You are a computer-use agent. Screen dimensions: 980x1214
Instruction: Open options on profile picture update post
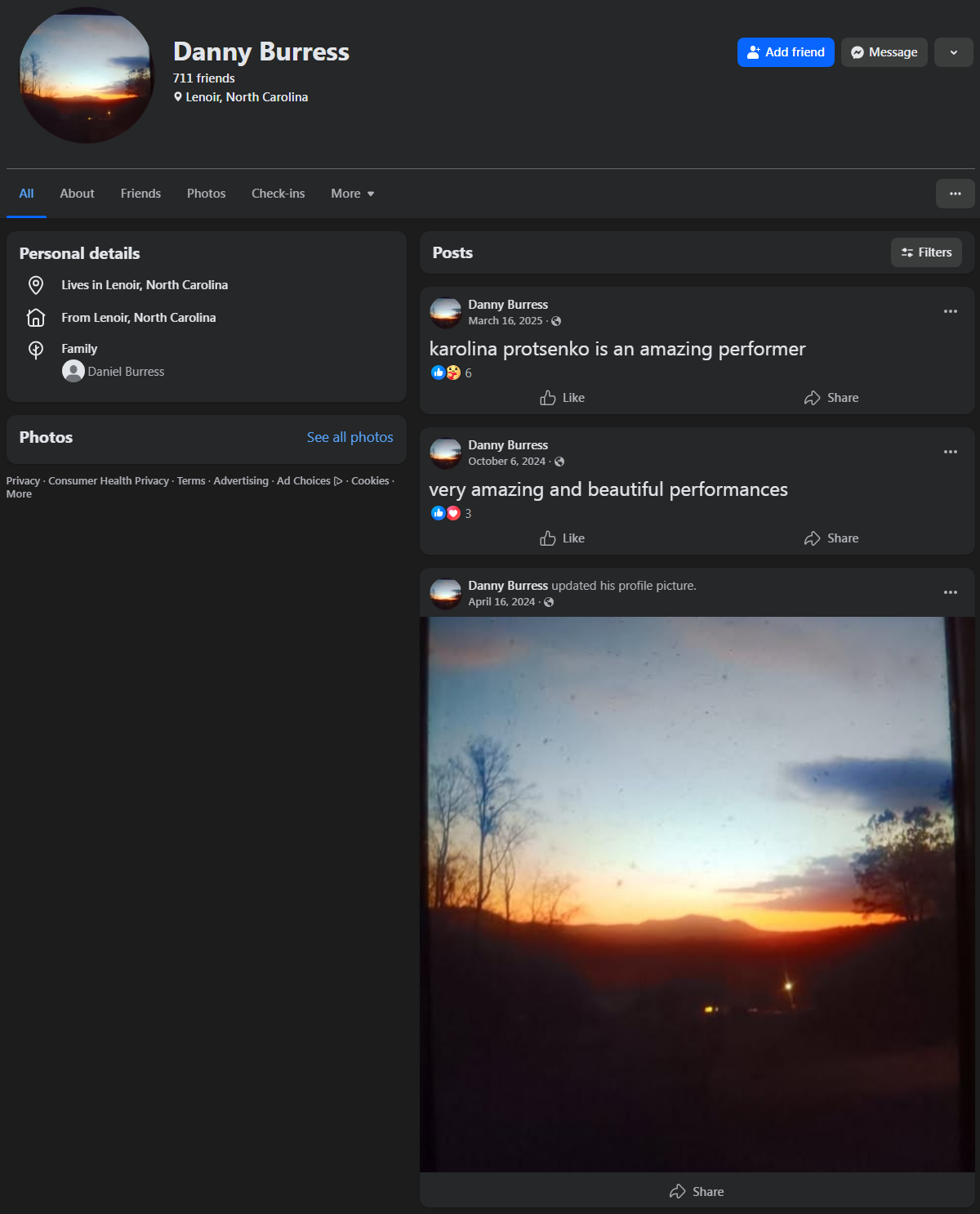coord(951,592)
